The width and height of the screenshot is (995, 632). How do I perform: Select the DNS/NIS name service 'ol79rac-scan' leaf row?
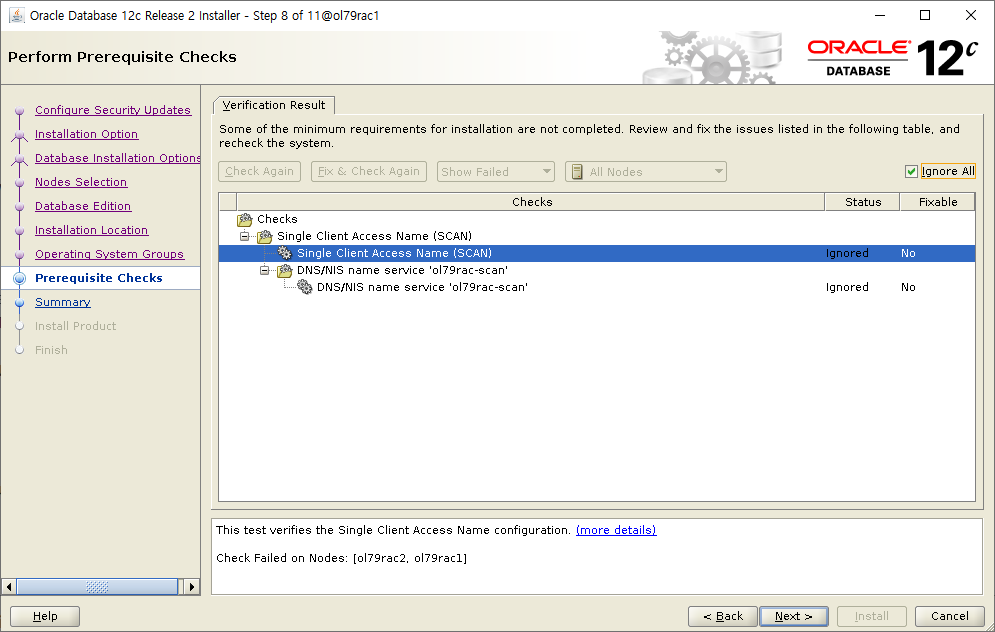(596, 287)
